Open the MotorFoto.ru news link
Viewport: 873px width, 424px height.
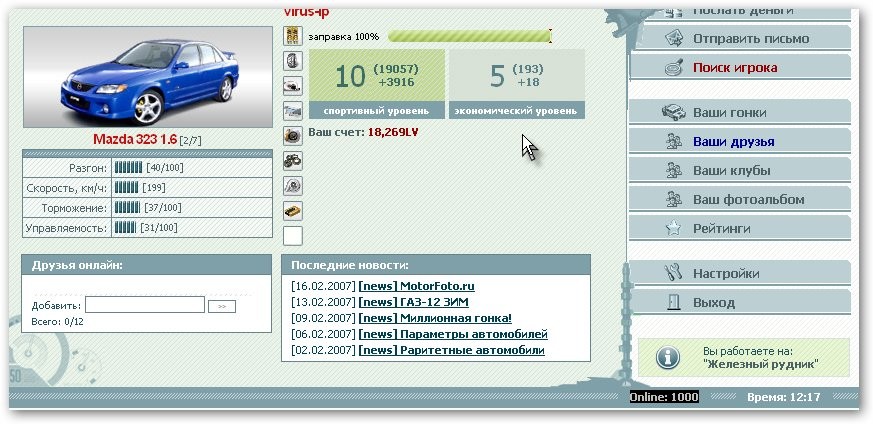click(x=416, y=287)
